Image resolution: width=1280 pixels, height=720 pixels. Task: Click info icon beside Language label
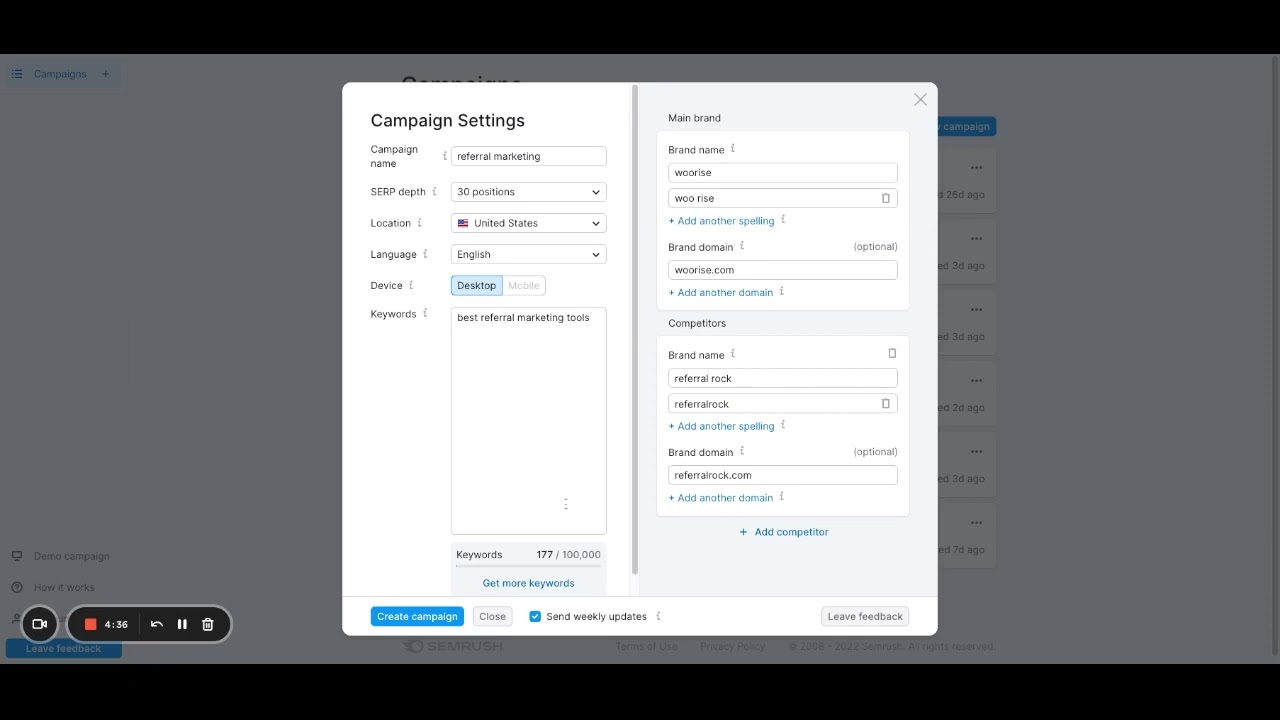point(425,254)
